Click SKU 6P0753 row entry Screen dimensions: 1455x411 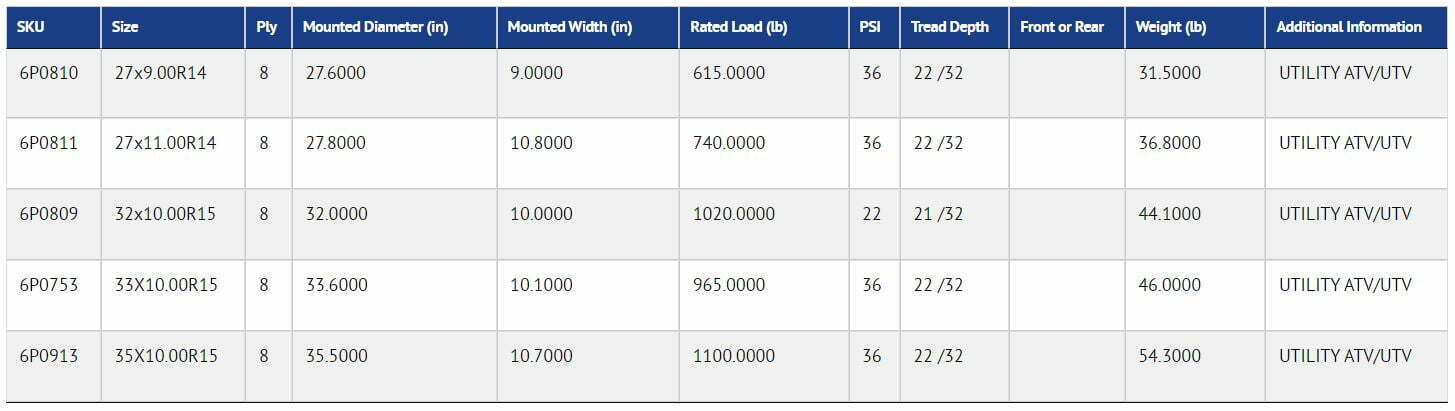(x=48, y=285)
